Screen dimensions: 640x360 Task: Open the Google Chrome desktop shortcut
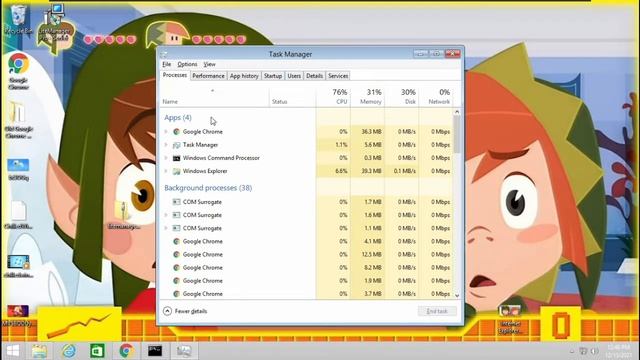tap(18, 71)
